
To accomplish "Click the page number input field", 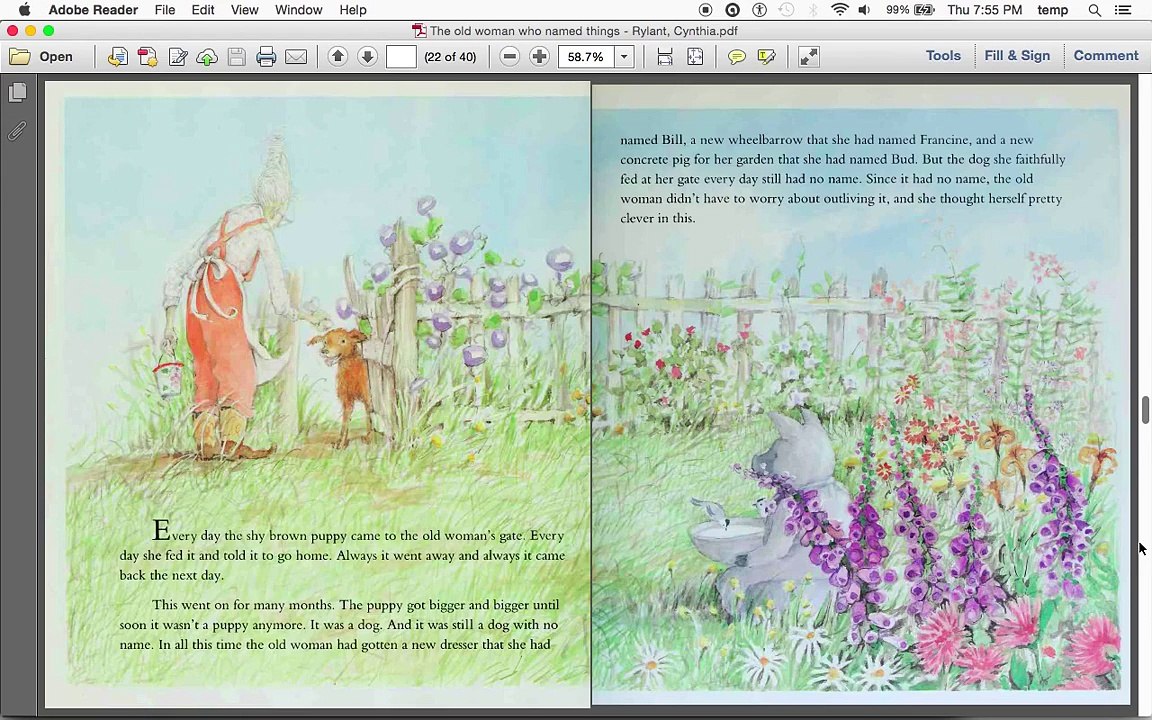I will click(x=401, y=57).
